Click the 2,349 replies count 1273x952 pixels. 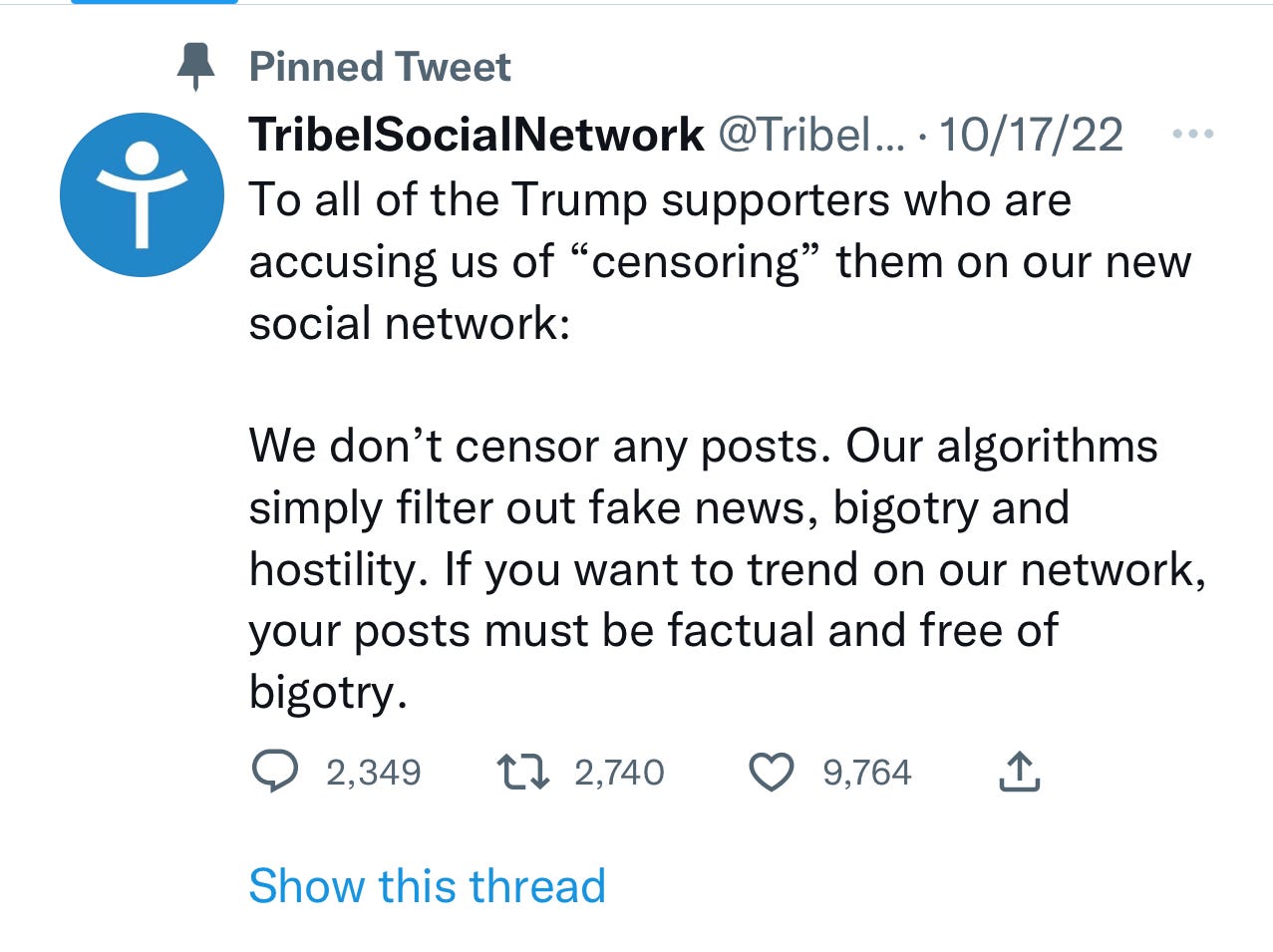[374, 773]
